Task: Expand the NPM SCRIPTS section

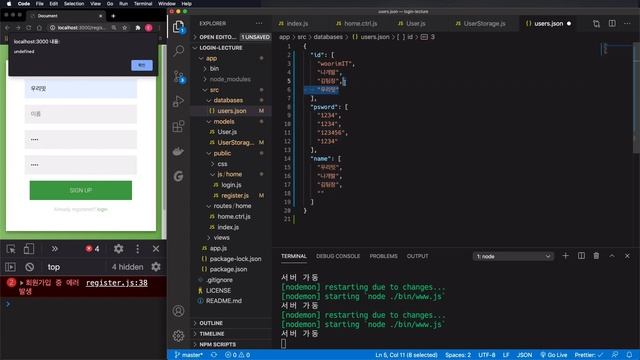Action: click(x=218, y=344)
